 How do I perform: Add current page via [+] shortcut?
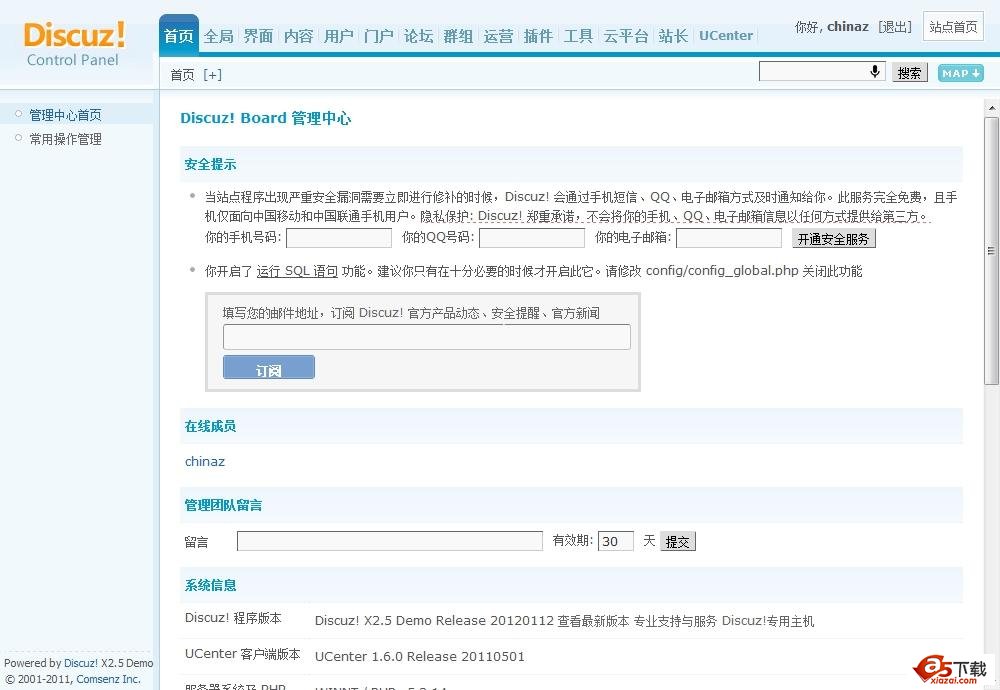coord(212,75)
